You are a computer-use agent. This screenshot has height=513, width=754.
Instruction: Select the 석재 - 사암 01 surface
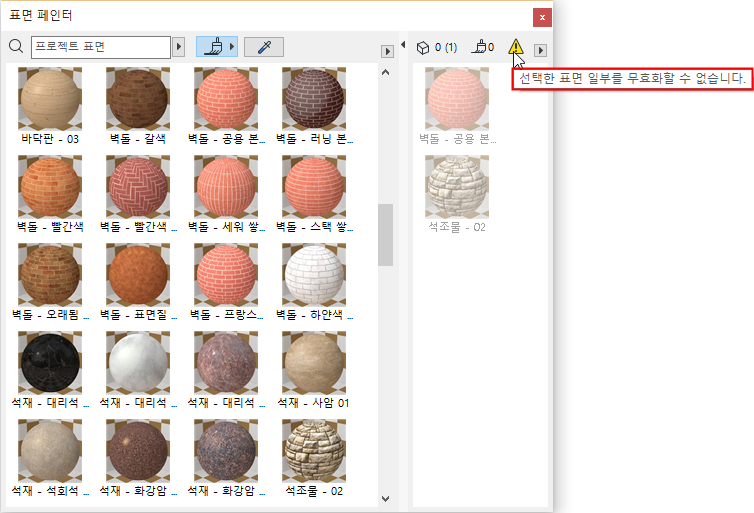[x=314, y=370]
